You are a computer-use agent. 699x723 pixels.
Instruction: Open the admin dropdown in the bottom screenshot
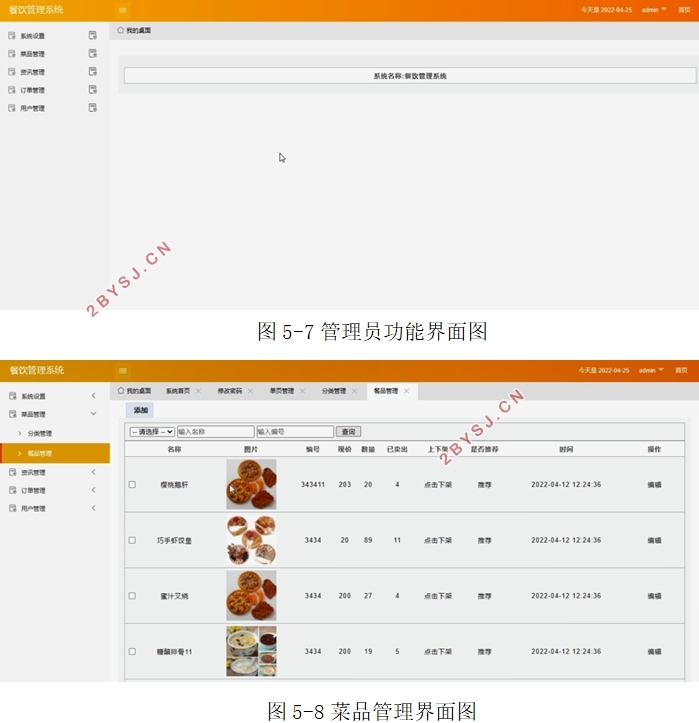pyautogui.click(x=651, y=370)
